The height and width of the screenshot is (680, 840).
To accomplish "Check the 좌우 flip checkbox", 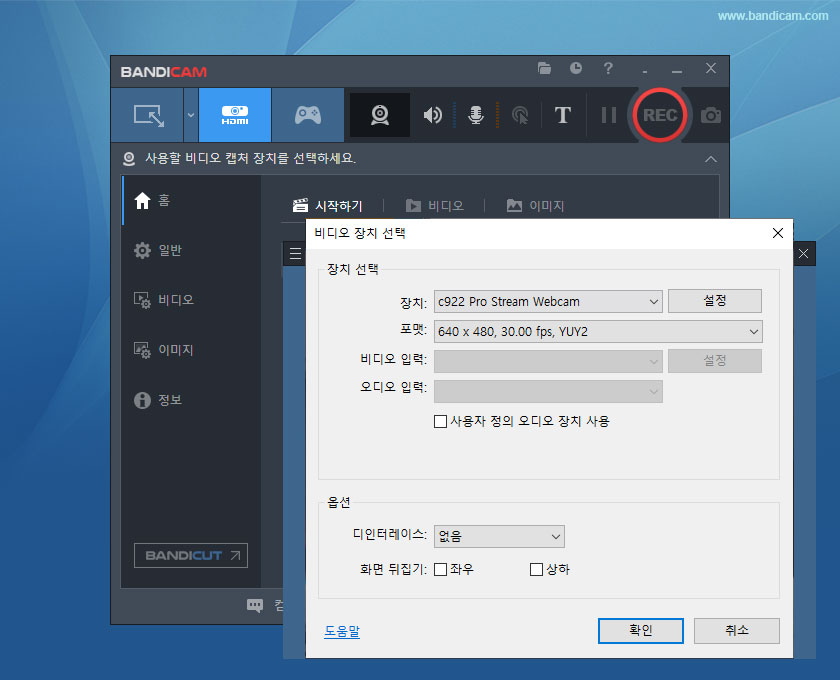I will click(440, 570).
